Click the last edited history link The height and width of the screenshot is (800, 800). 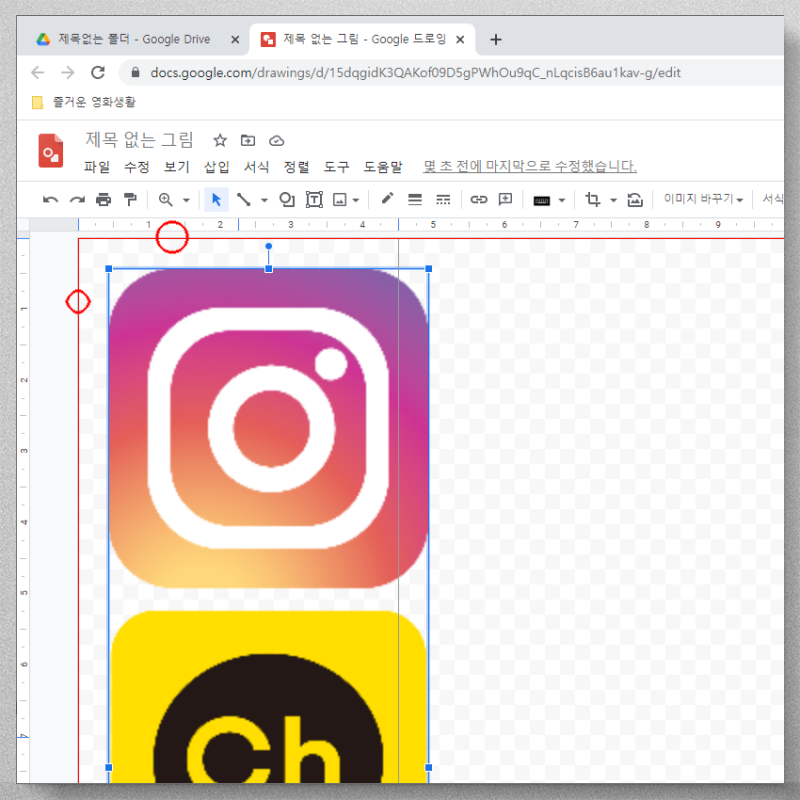(x=530, y=166)
